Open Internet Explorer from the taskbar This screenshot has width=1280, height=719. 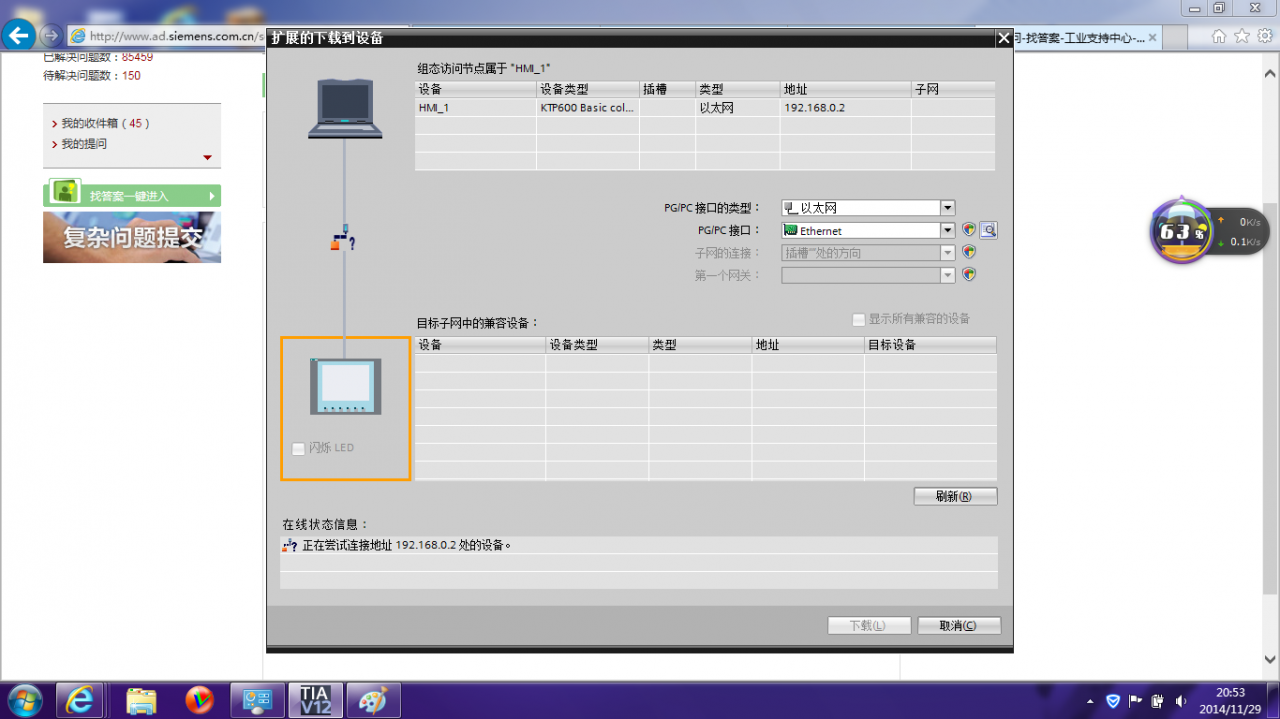point(79,700)
